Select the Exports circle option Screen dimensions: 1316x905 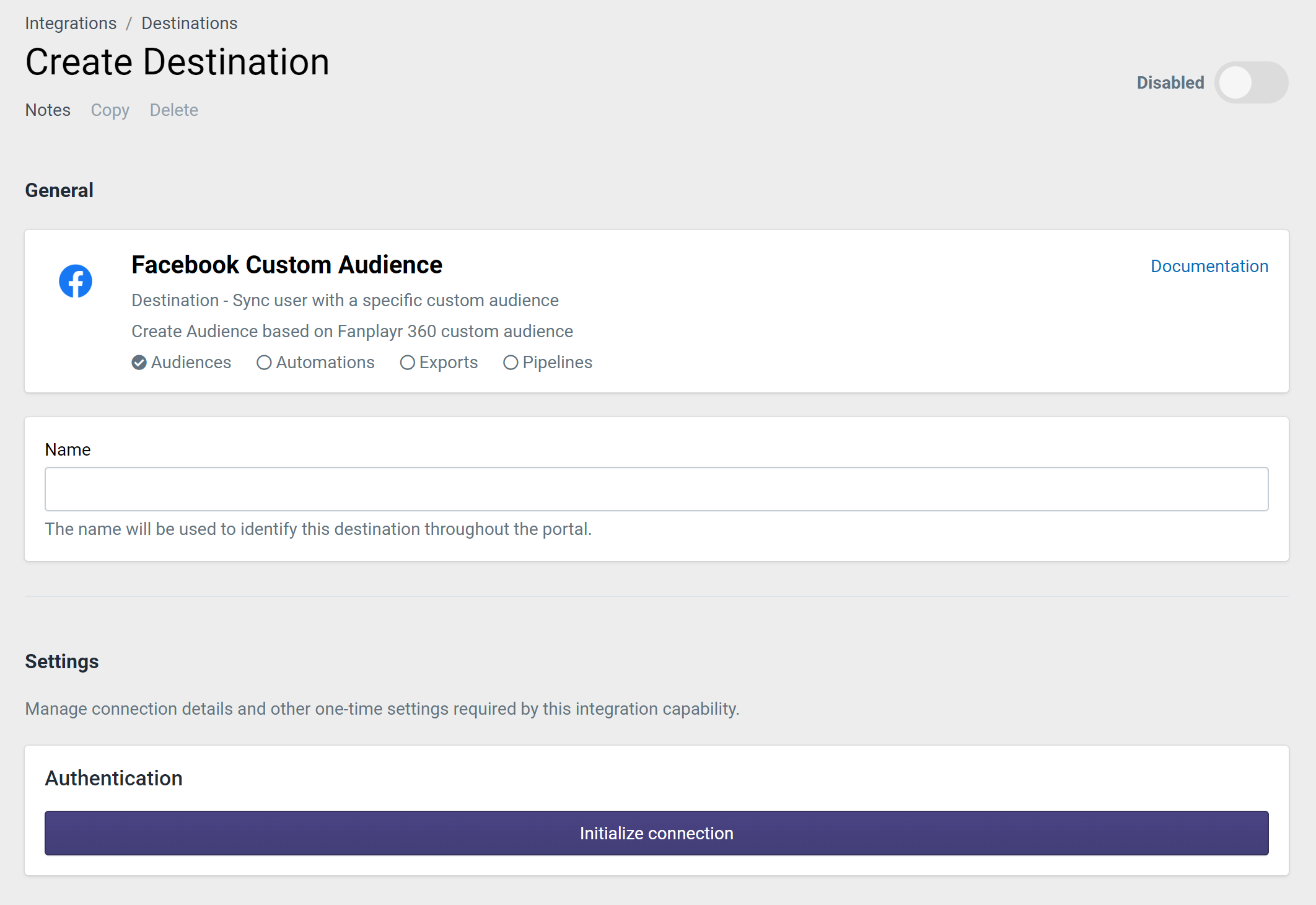coord(407,363)
